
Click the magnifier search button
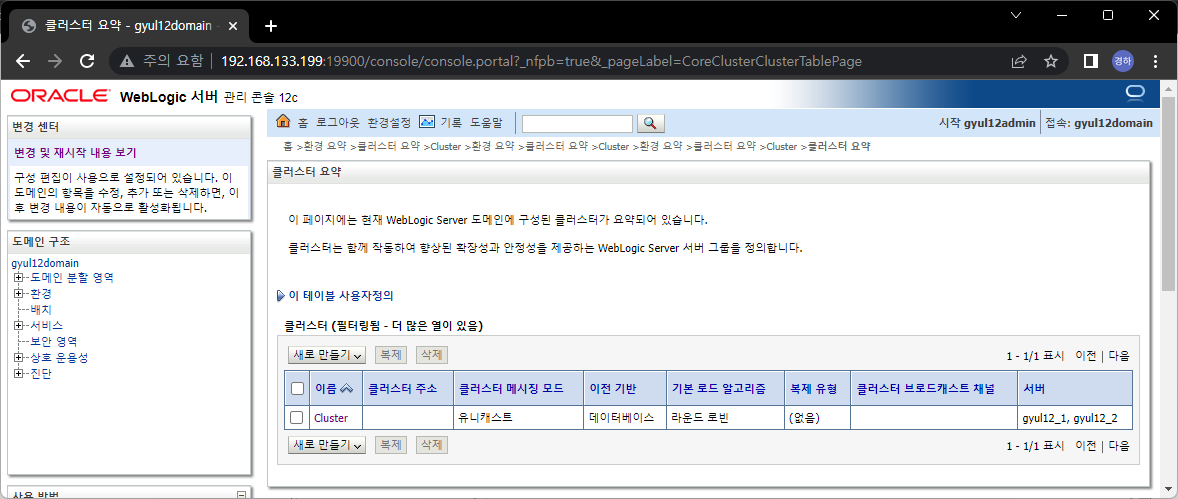pos(651,123)
